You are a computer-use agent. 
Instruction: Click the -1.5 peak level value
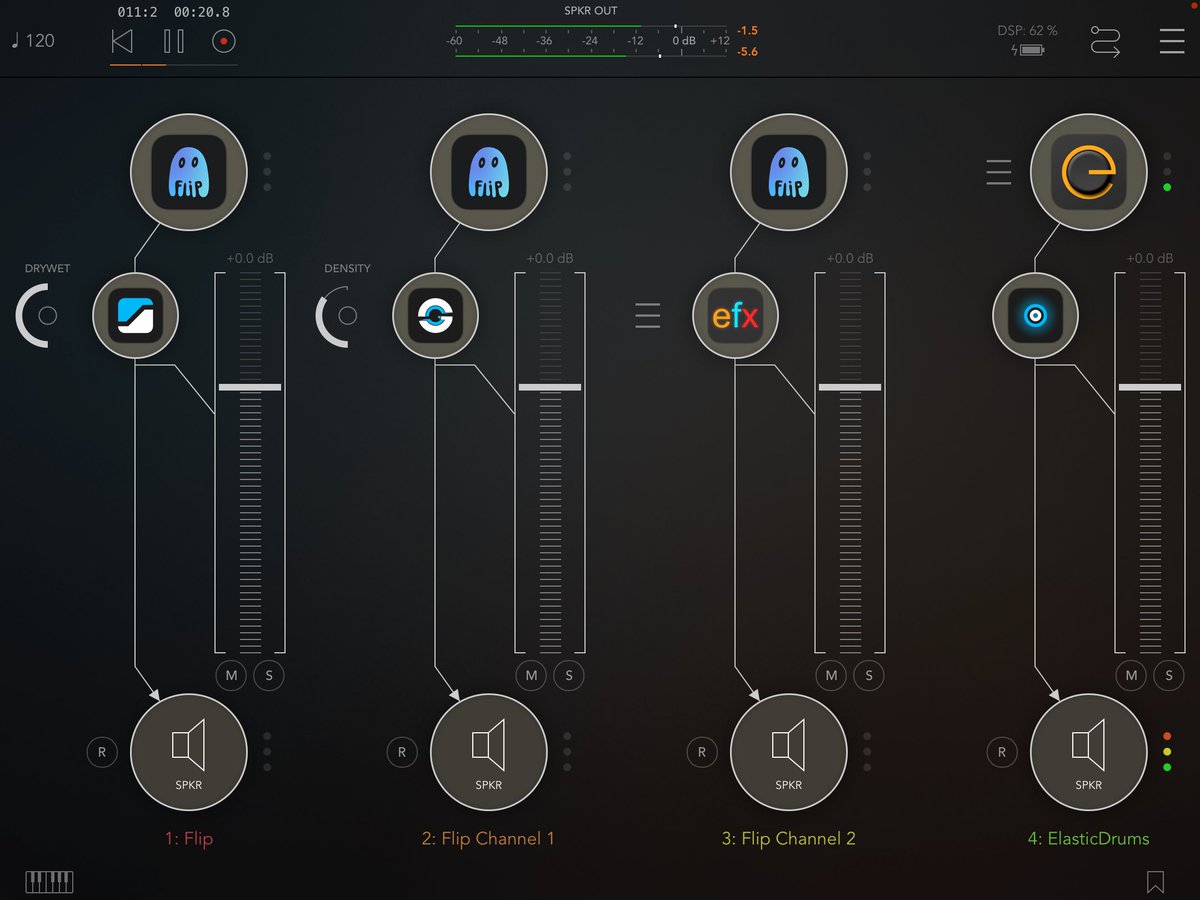click(747, 31)
